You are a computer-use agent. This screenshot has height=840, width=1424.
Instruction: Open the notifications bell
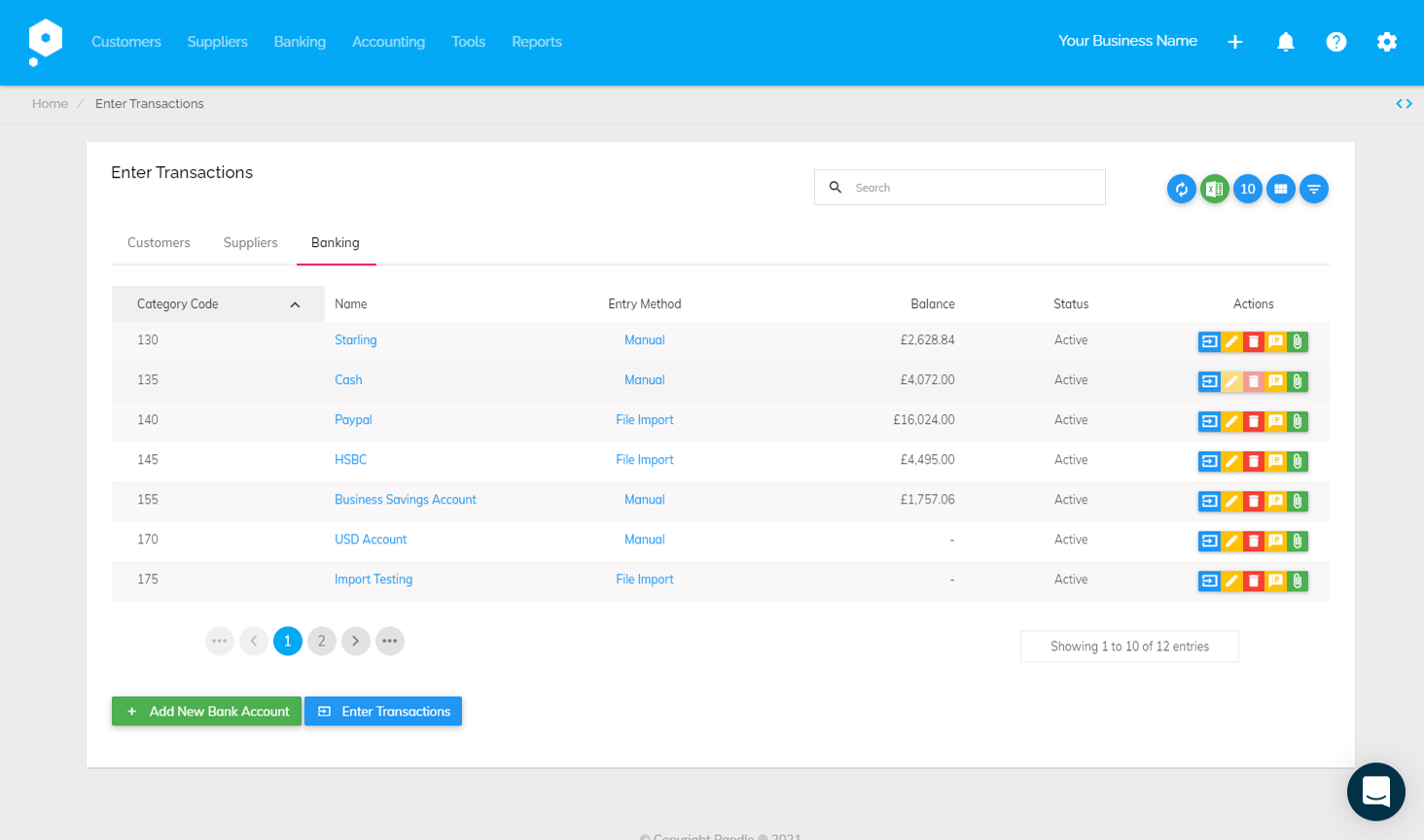pos(1285,42)
